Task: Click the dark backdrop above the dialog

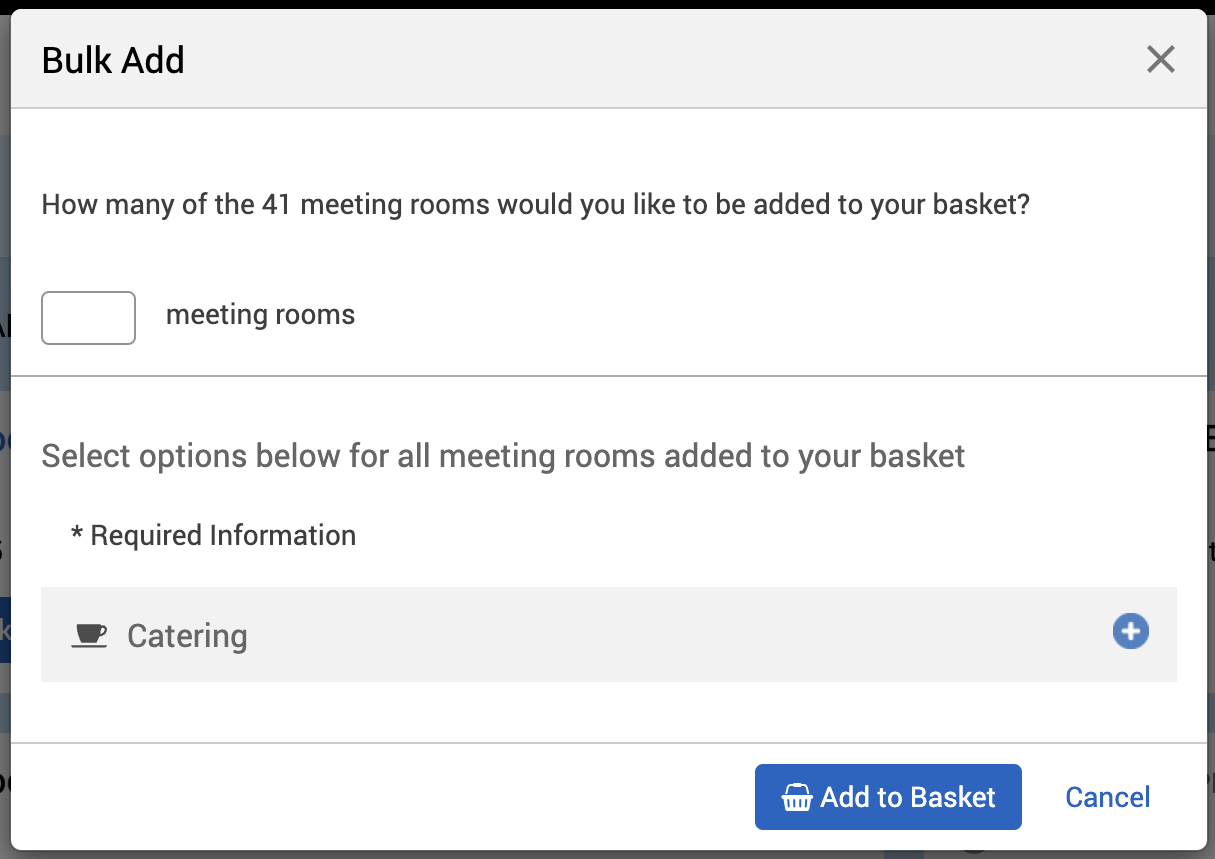Action: [600, 4]
